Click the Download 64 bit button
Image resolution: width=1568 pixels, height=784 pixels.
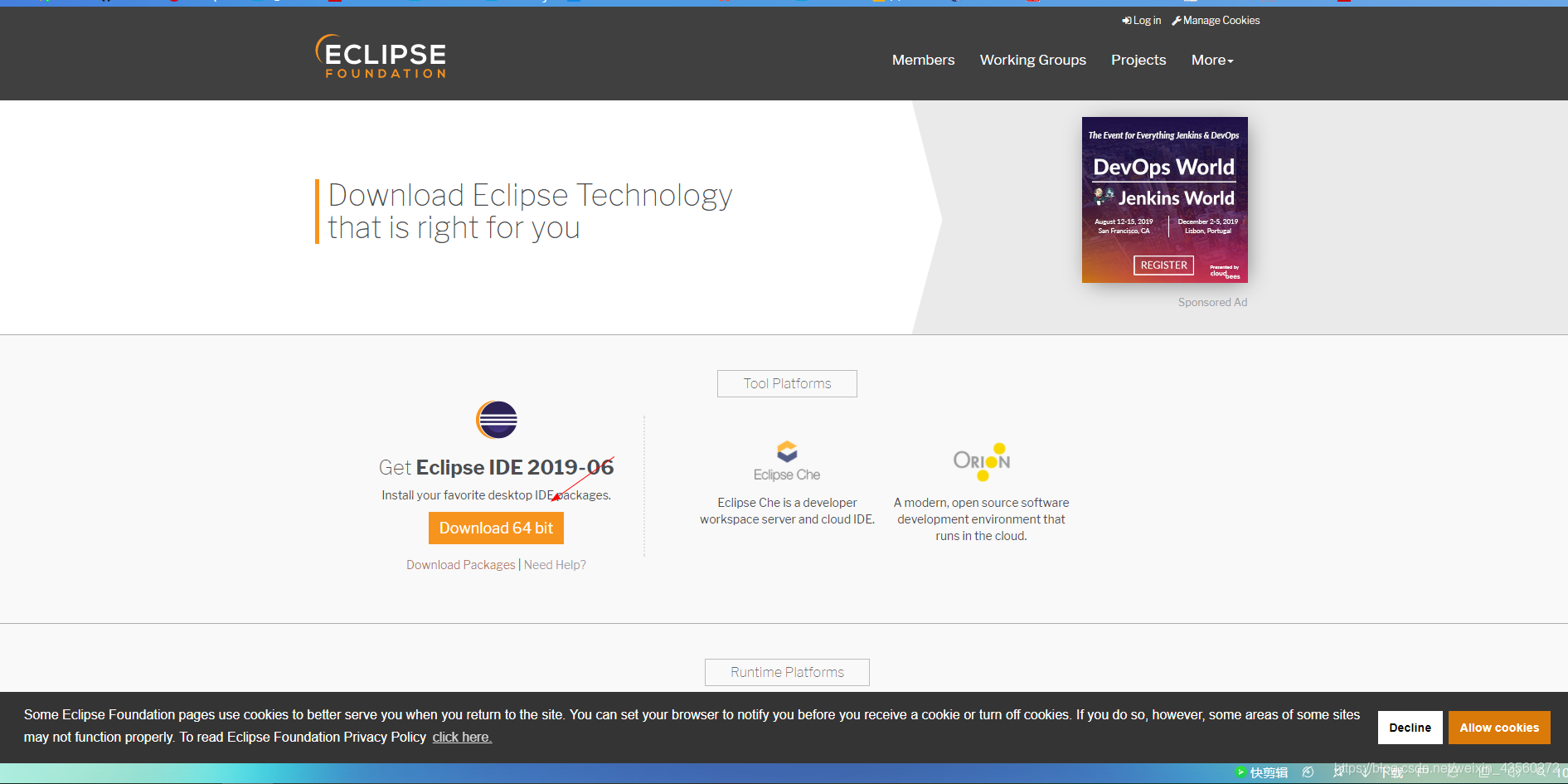point(496,528)
